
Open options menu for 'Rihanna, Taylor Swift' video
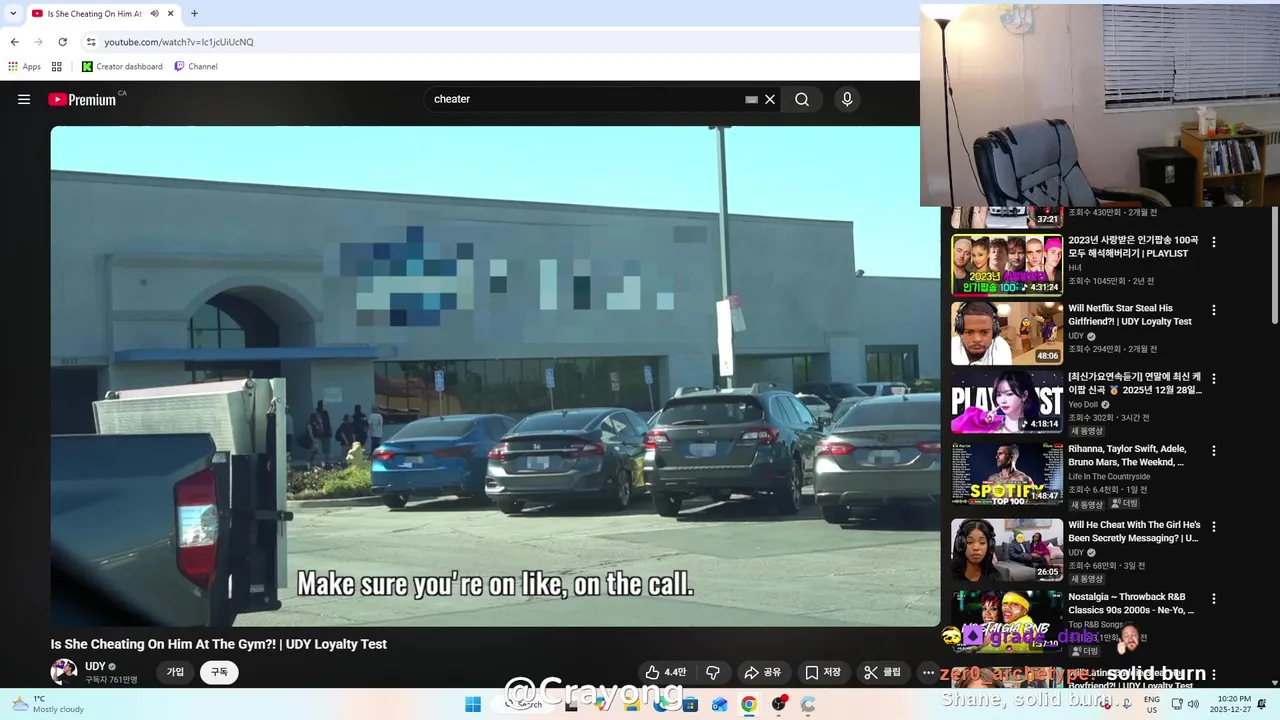pos(1214,451)
